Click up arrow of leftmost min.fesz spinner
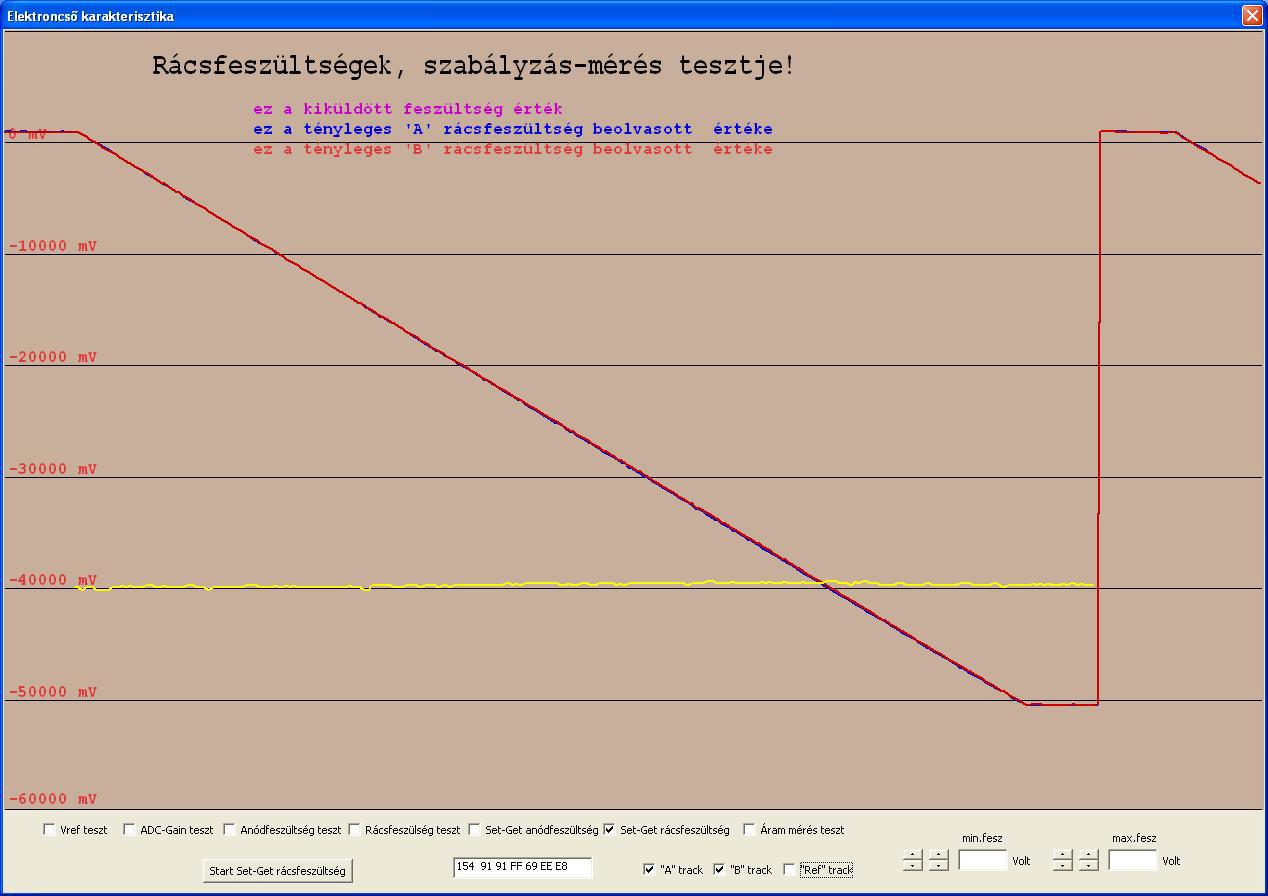1268x896 pixels. 912,854
